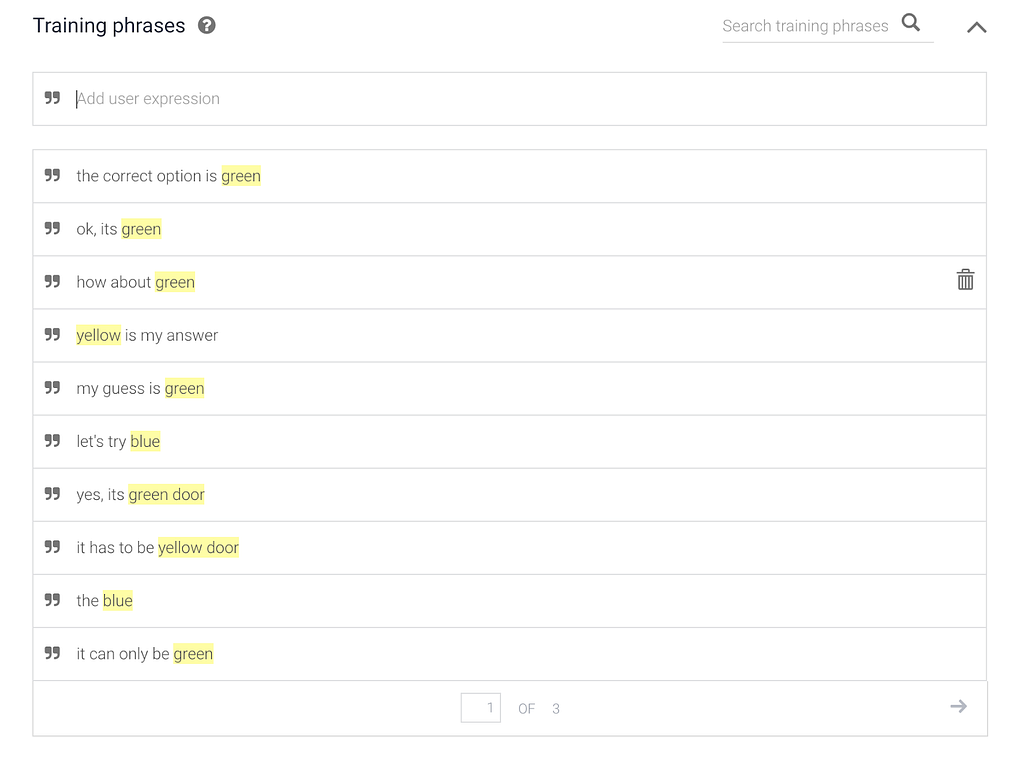Click the help icon beside Training phrases
Image resolution: width=1024 pixels, height=776 pixels.
(x=207, y=25)
